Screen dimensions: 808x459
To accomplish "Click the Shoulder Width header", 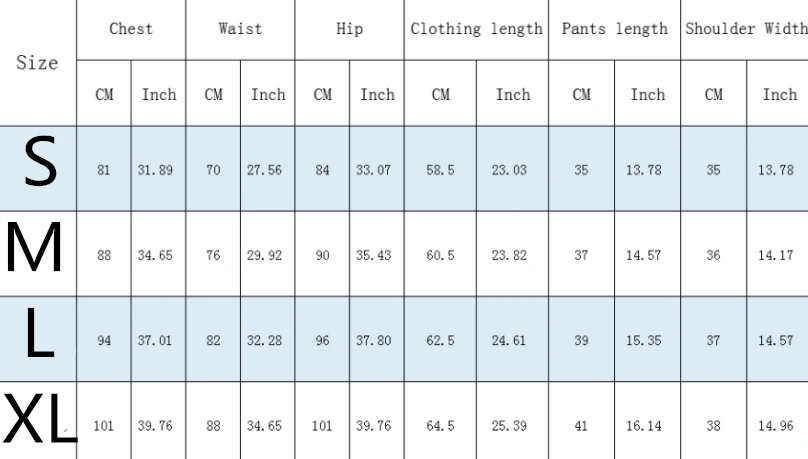I will pos(746,29).
